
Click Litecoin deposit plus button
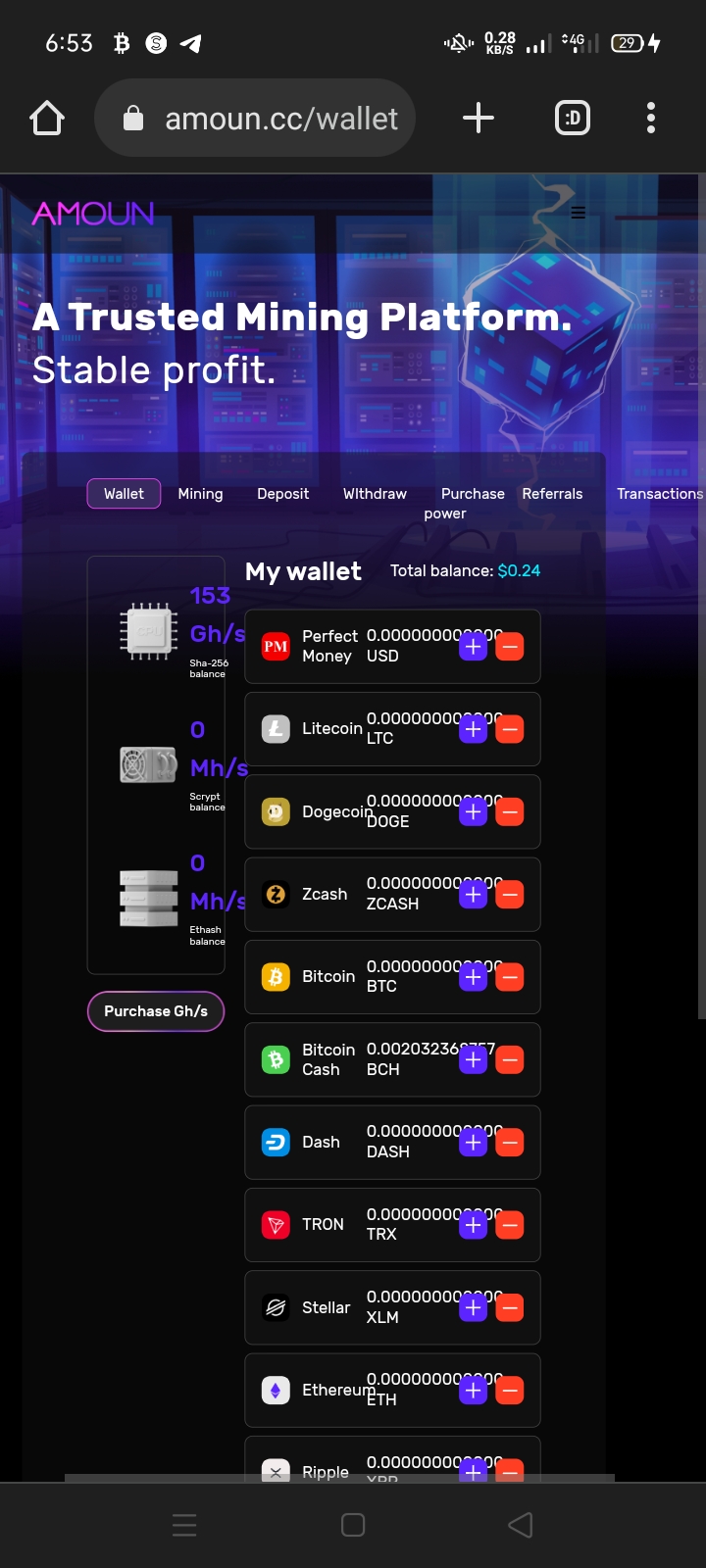(473, 729)
